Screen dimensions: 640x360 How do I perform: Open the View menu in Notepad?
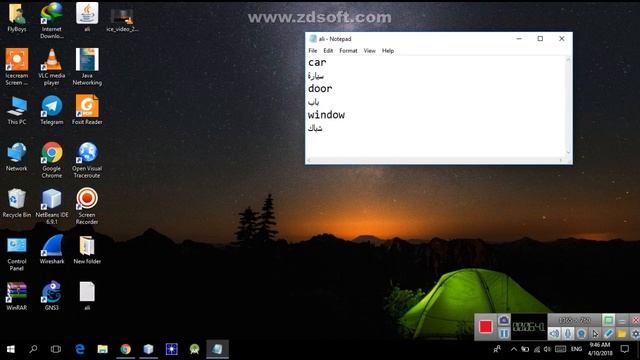tap(369, 51)
